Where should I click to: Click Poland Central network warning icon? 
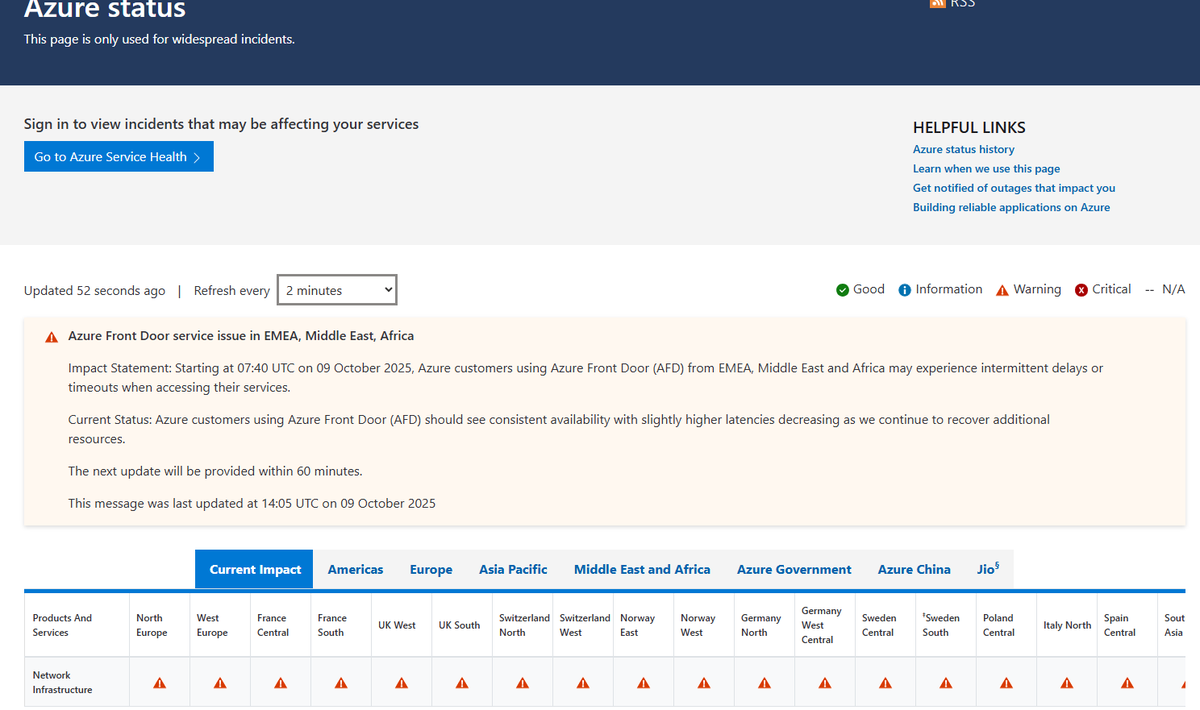click(1006, 683)
